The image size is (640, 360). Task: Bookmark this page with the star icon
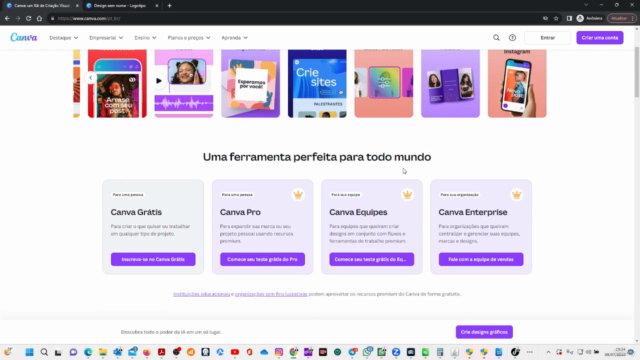(x=556, y=18)
